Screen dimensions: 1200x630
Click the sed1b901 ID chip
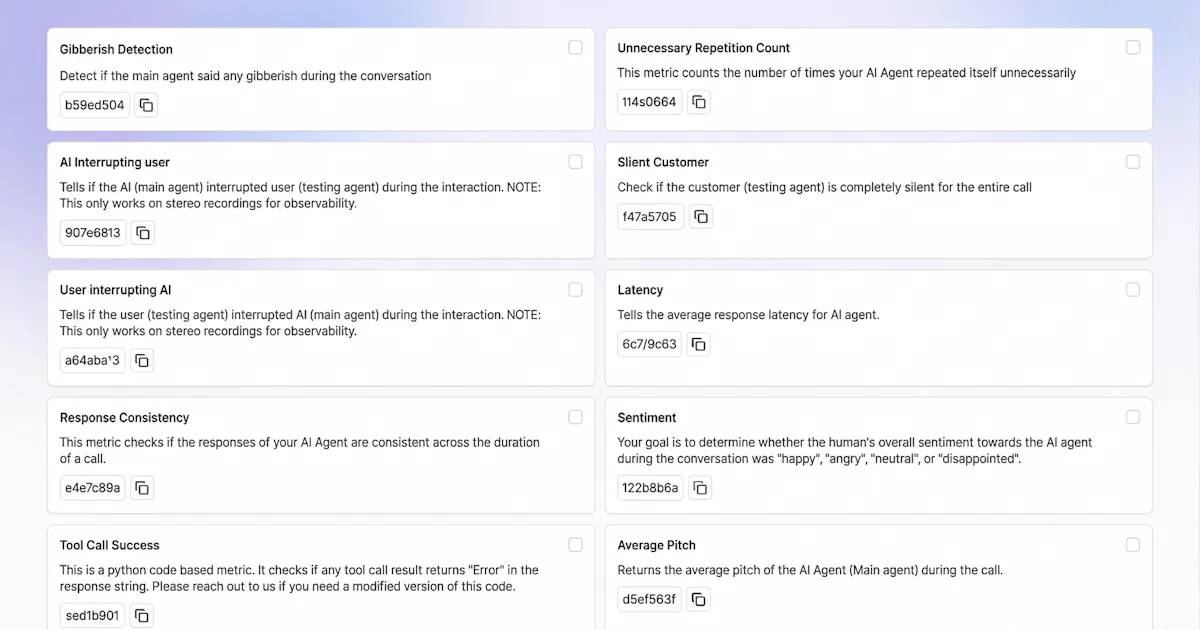(x=92, y=616)
